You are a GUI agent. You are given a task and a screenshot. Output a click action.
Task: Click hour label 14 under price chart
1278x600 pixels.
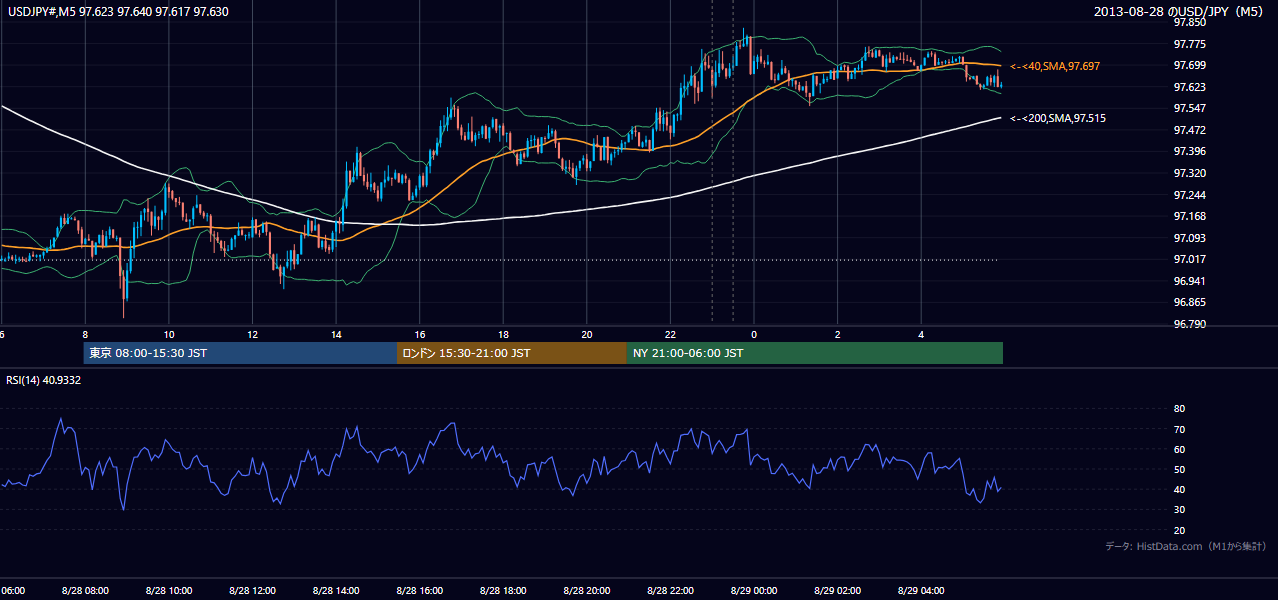(x=336, y=334)
